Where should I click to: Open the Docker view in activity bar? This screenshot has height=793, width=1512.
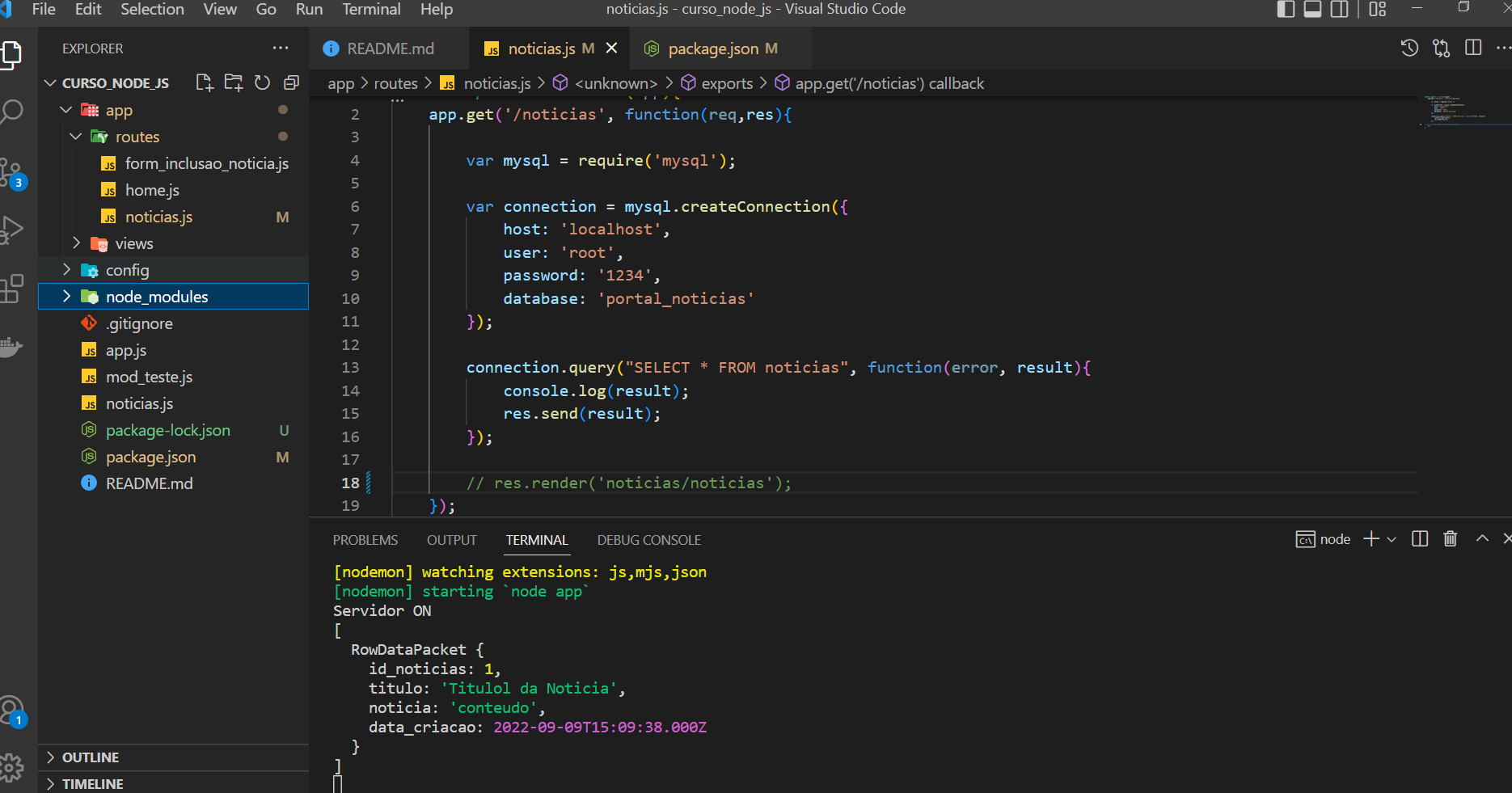(x=11, y=347)
